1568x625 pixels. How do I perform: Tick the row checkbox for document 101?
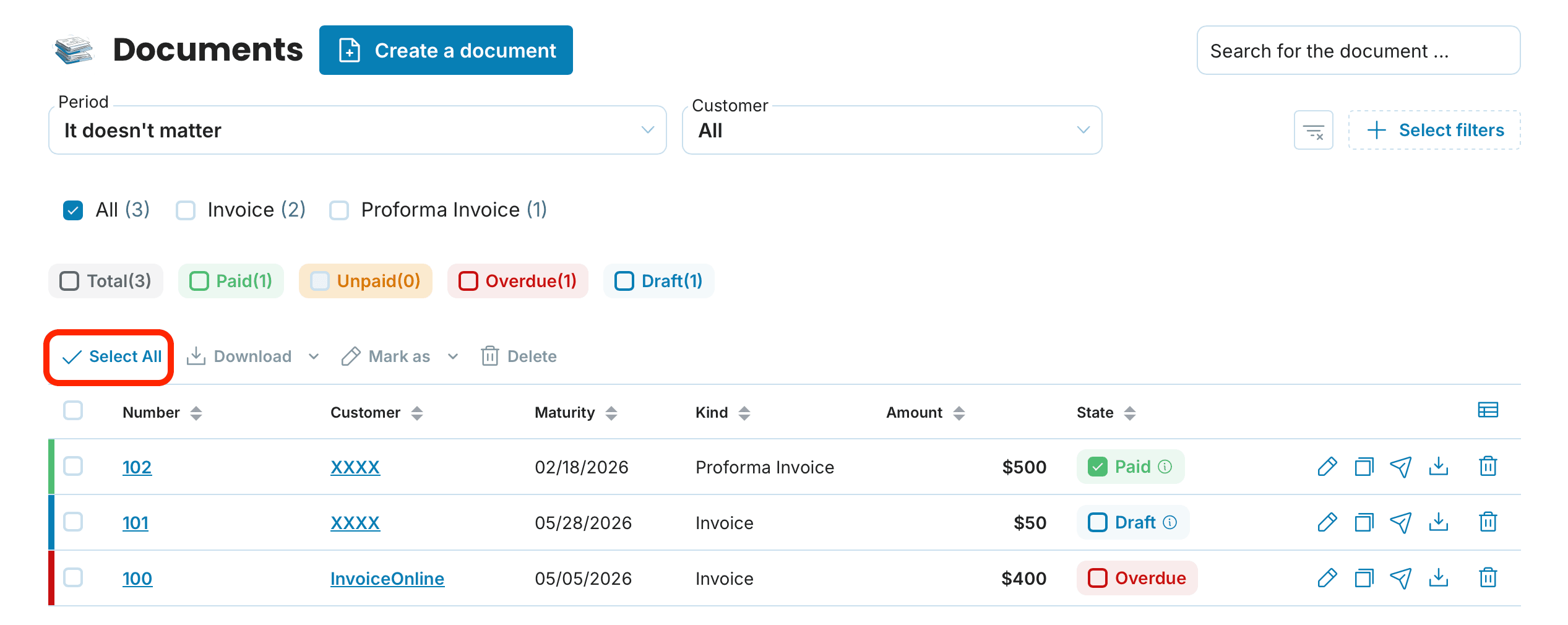click(x=73, y=522)
